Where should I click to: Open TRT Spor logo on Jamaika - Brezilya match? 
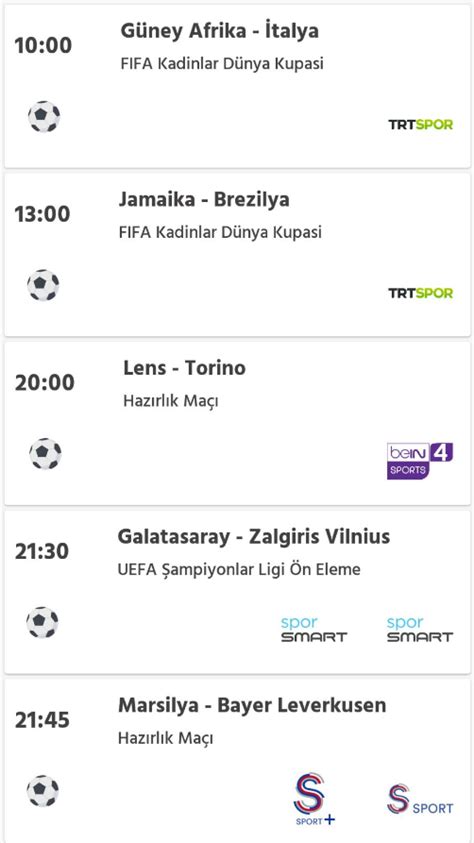[420, 293]
